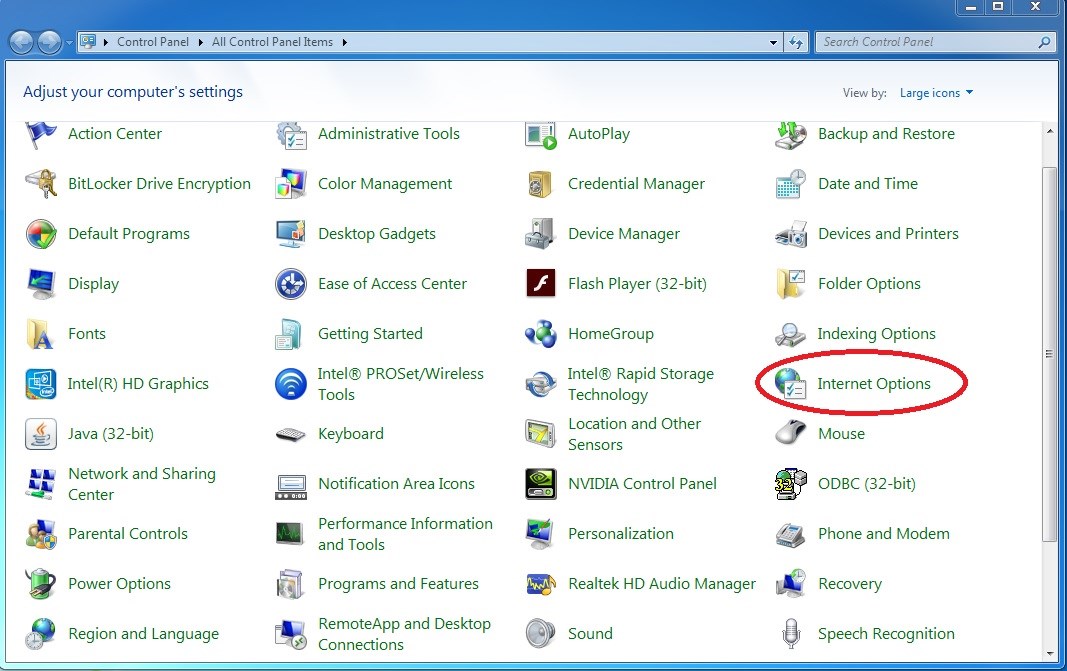The height and width of the screenshot is (671, 1067).
Task: Open the Intel(R) HD Graphics icon
Action: [x=40, y=384]
